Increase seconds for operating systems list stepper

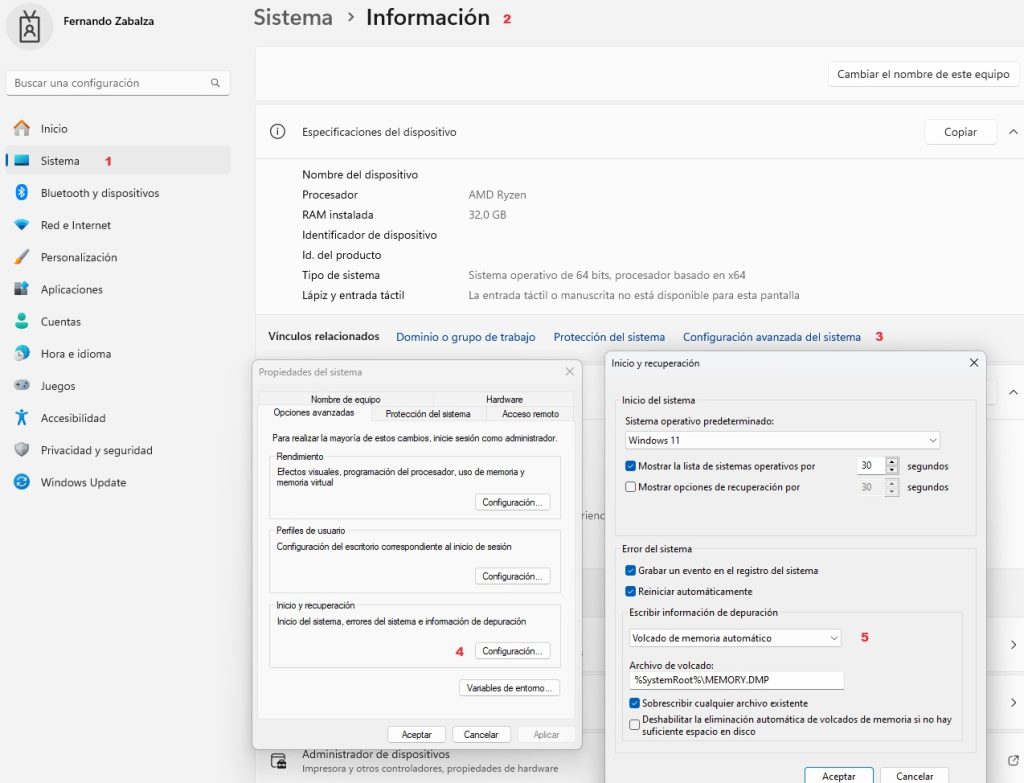[891, 462]
